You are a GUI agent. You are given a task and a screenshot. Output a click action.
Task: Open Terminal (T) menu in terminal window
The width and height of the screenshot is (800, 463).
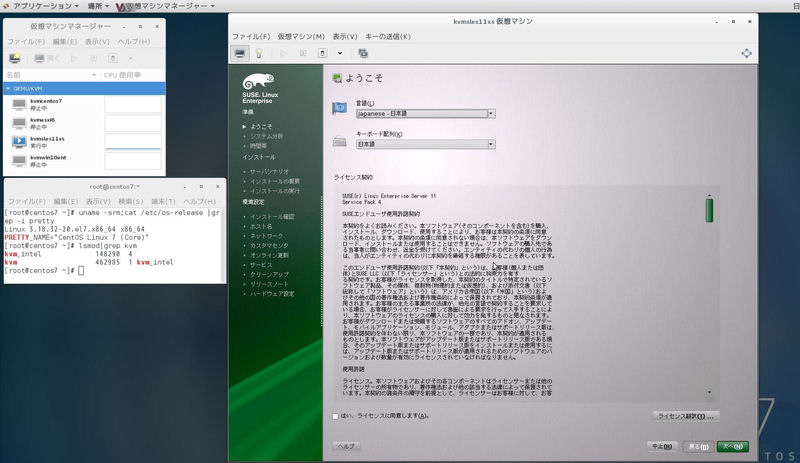(163, 202)
